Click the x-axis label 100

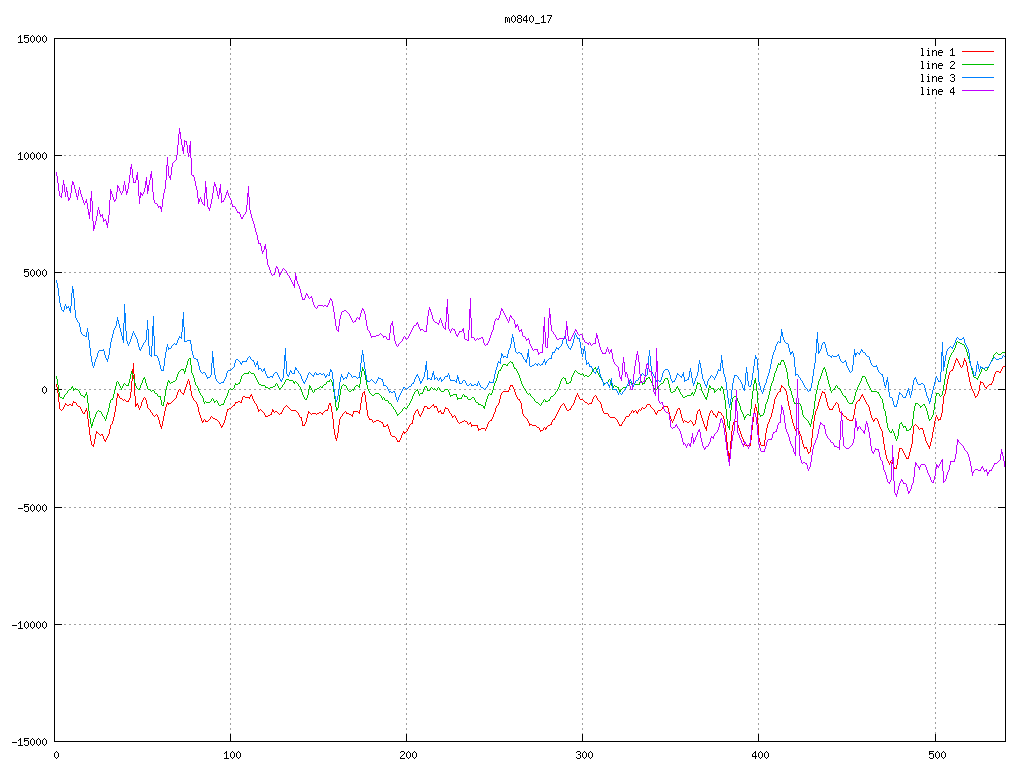tap(232, 755)
